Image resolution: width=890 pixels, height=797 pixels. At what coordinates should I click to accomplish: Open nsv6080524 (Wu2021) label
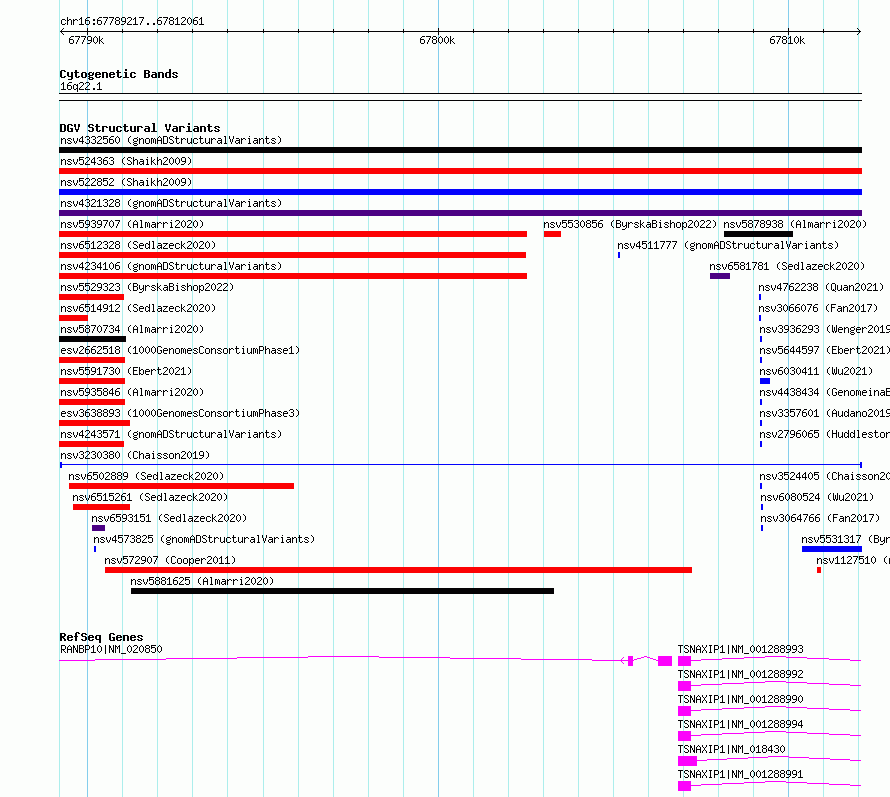(x=817, y=497)
